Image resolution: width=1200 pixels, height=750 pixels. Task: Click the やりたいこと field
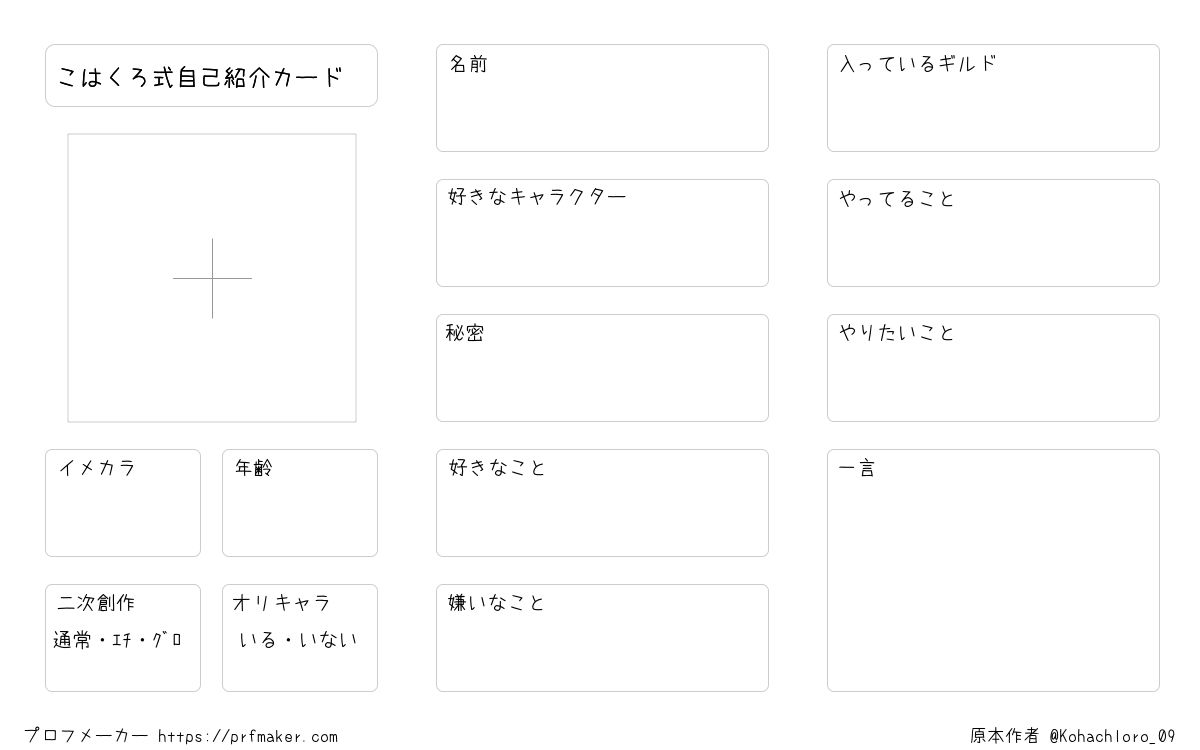[x=993, y=368]
